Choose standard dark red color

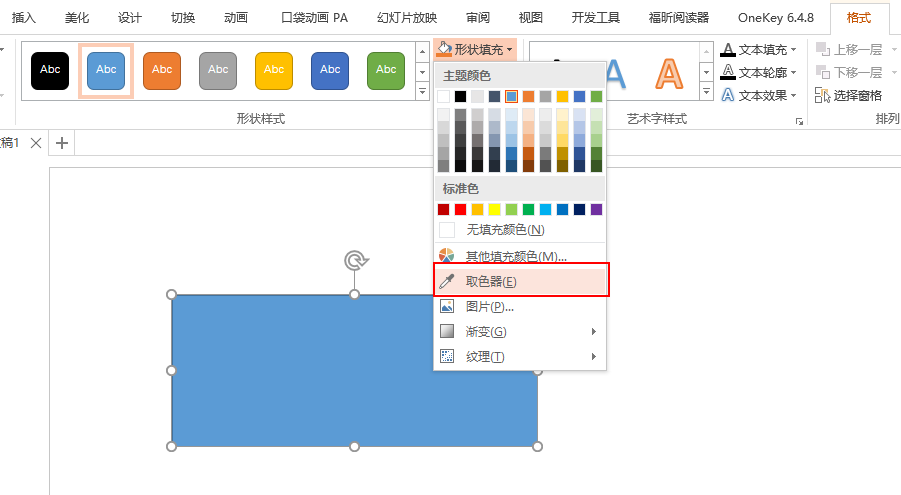(443, 209)
